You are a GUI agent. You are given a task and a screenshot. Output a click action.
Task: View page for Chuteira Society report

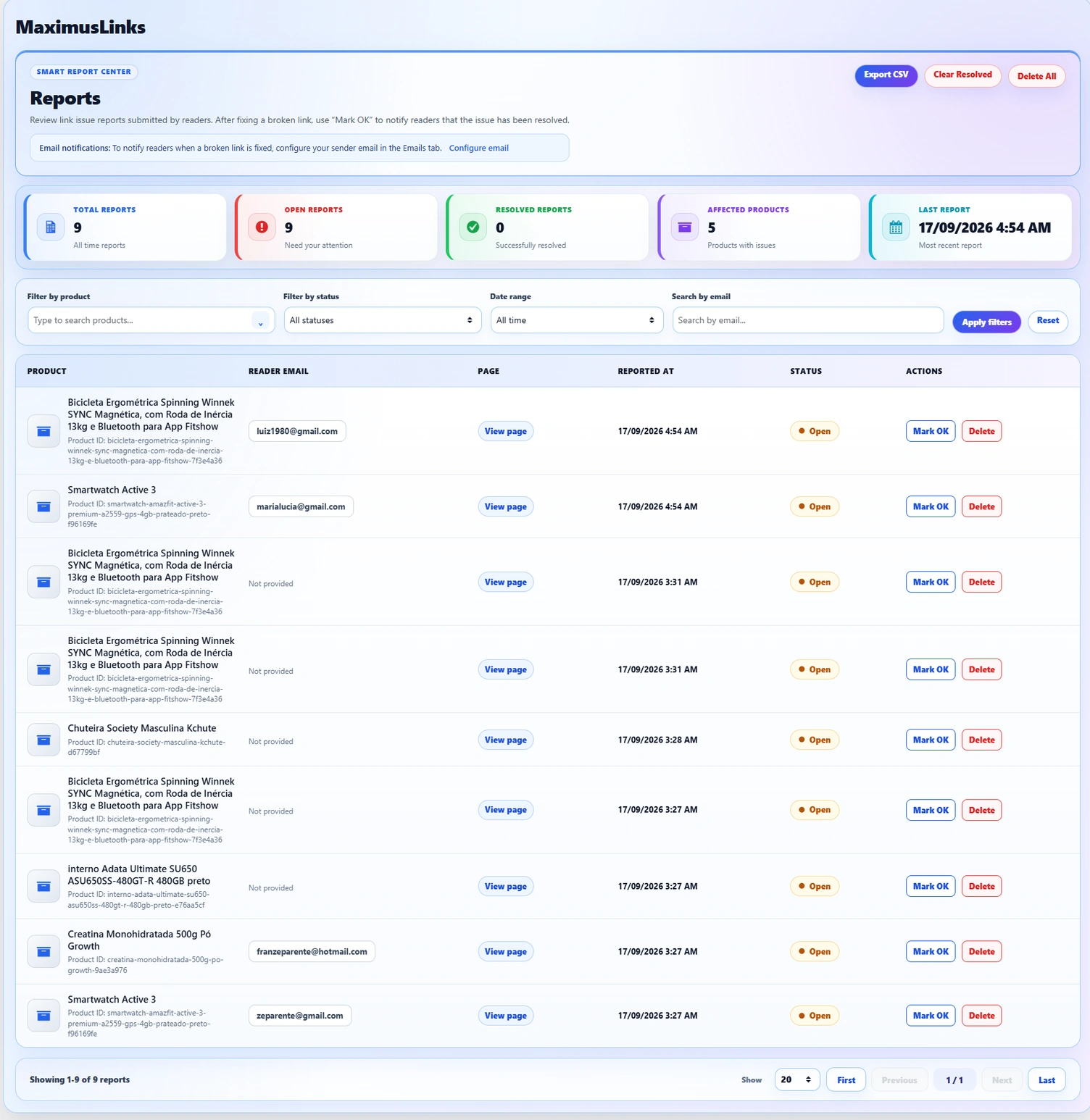pos(506,740)
